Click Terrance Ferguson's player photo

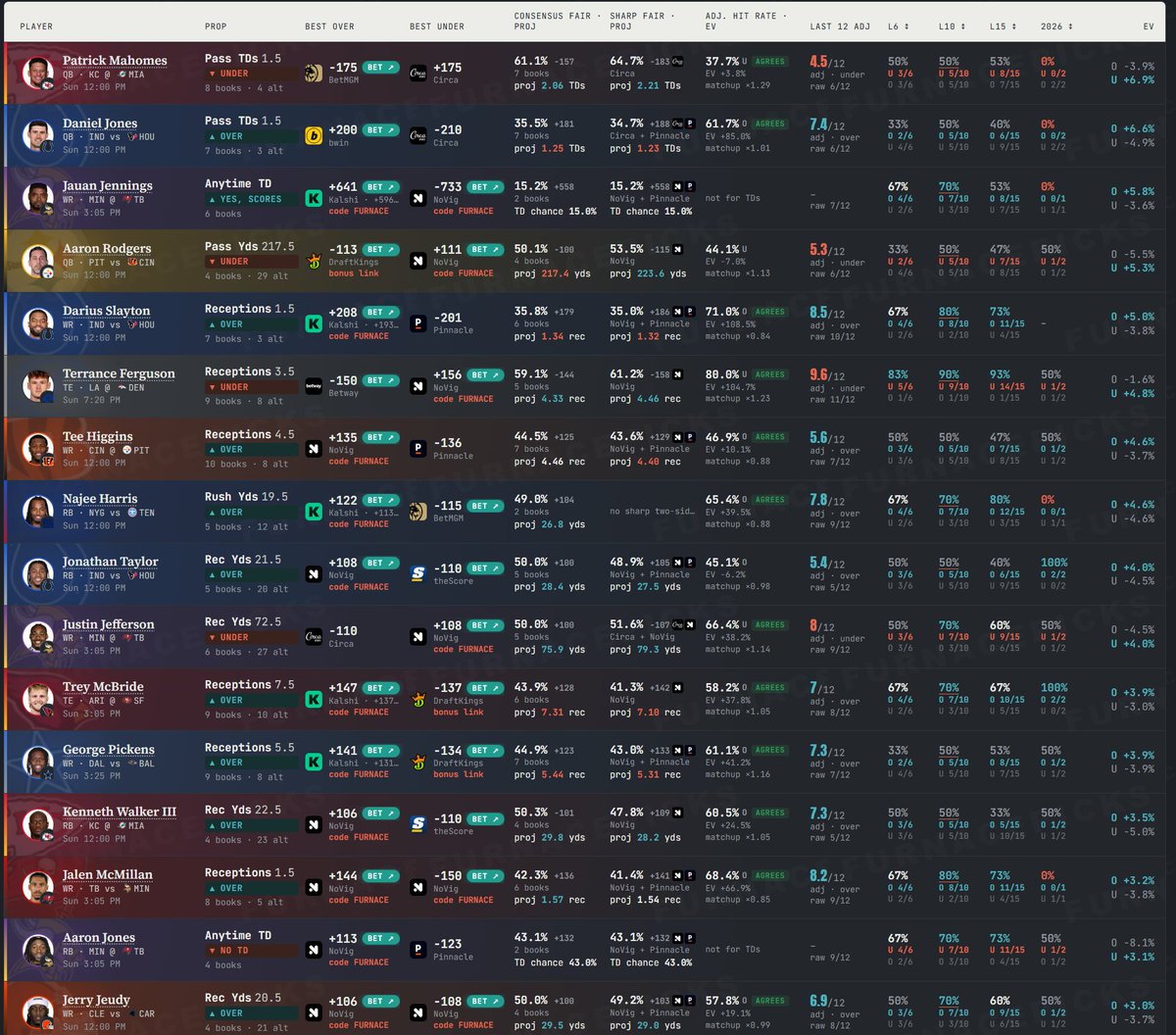coord(38,386)
